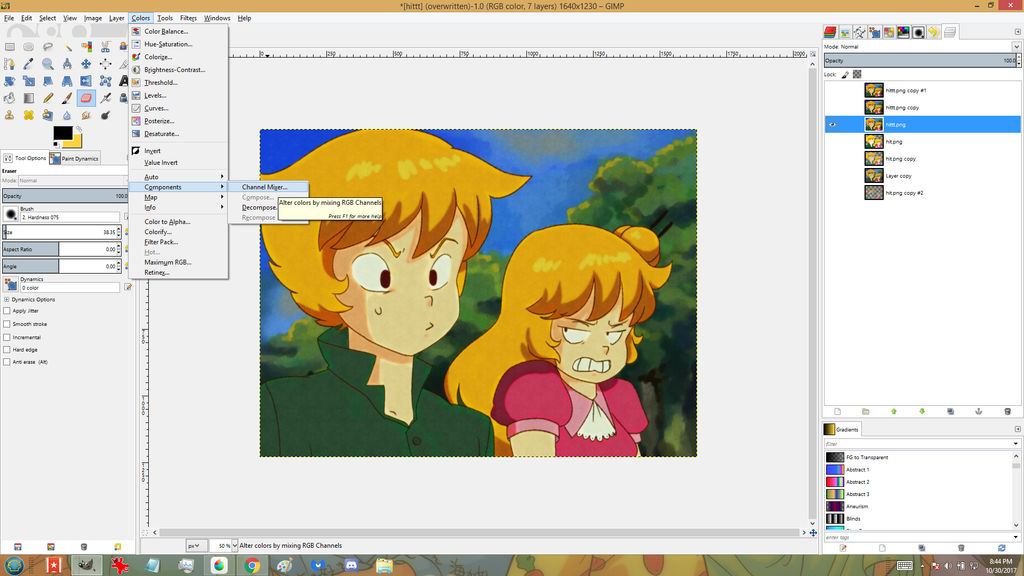The height and width of the screenshot is (576, 1024).
Task: Click the delete layer trash icon
Action: coord(1007,411)
